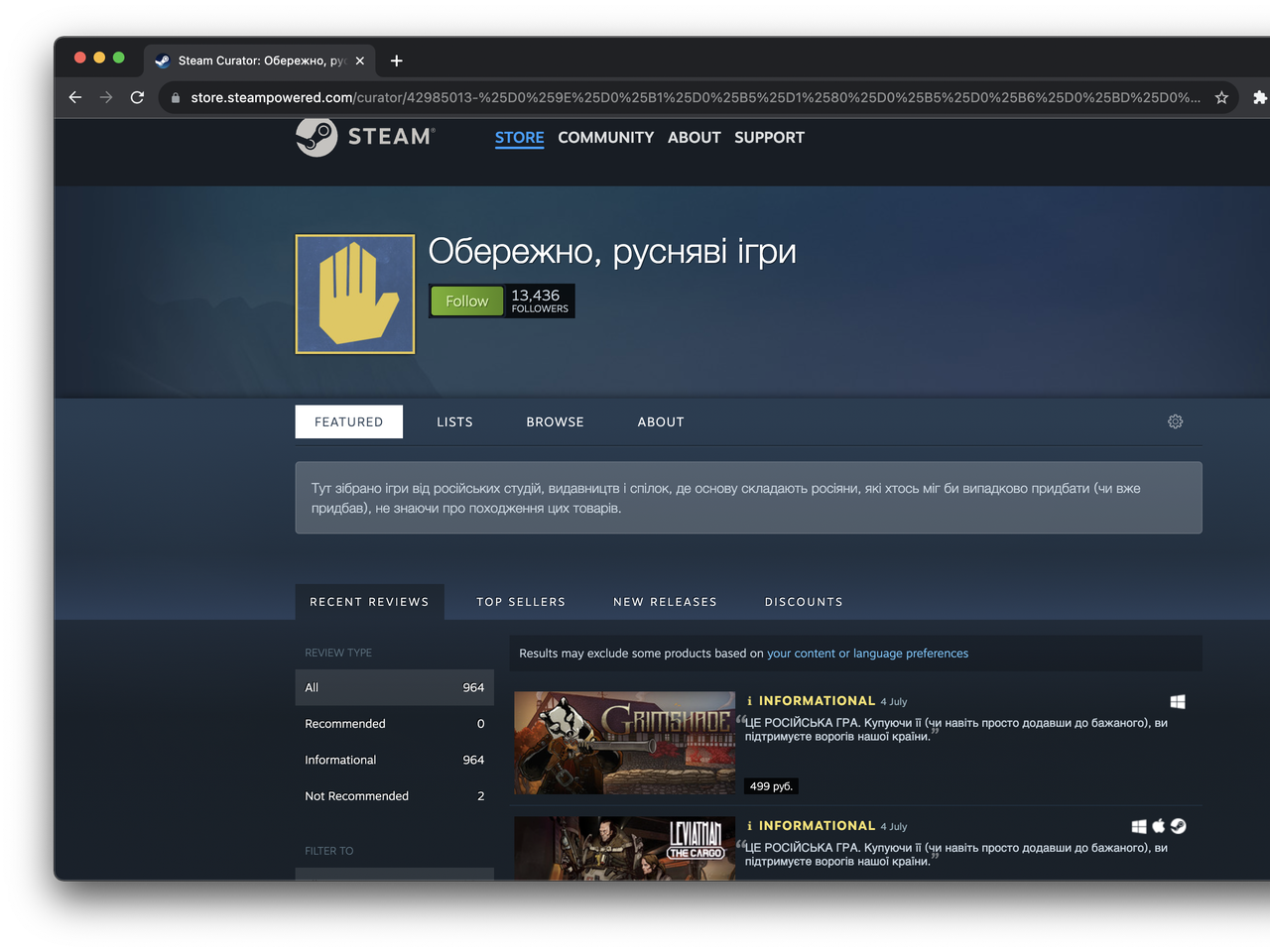
Task: Open the Leviathan The Cargo thumbnail
Action: coord(624,848)
